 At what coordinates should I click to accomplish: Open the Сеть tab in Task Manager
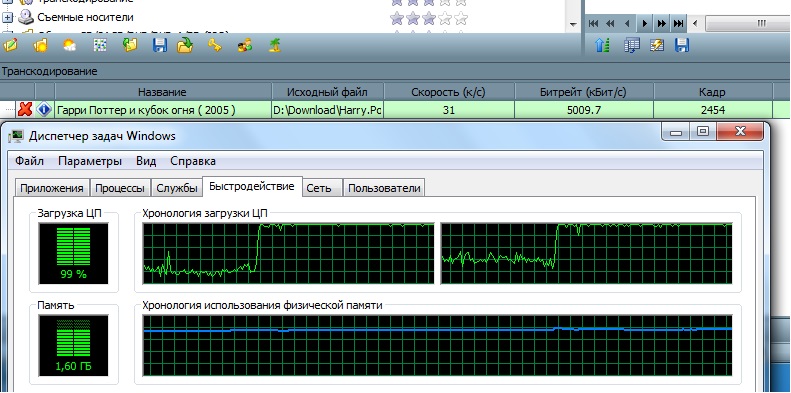[x=319, y=188]
